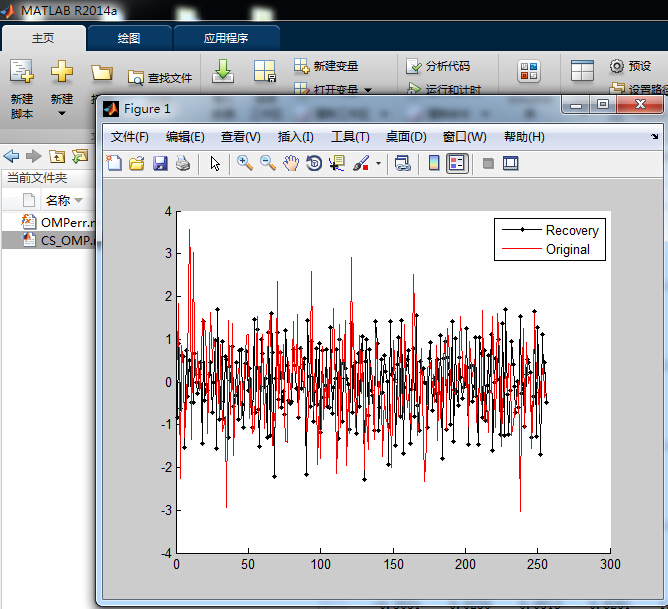Go up one folder level icon
The image size is (668, 609).
pyautogui.click(x=57, y=156)
